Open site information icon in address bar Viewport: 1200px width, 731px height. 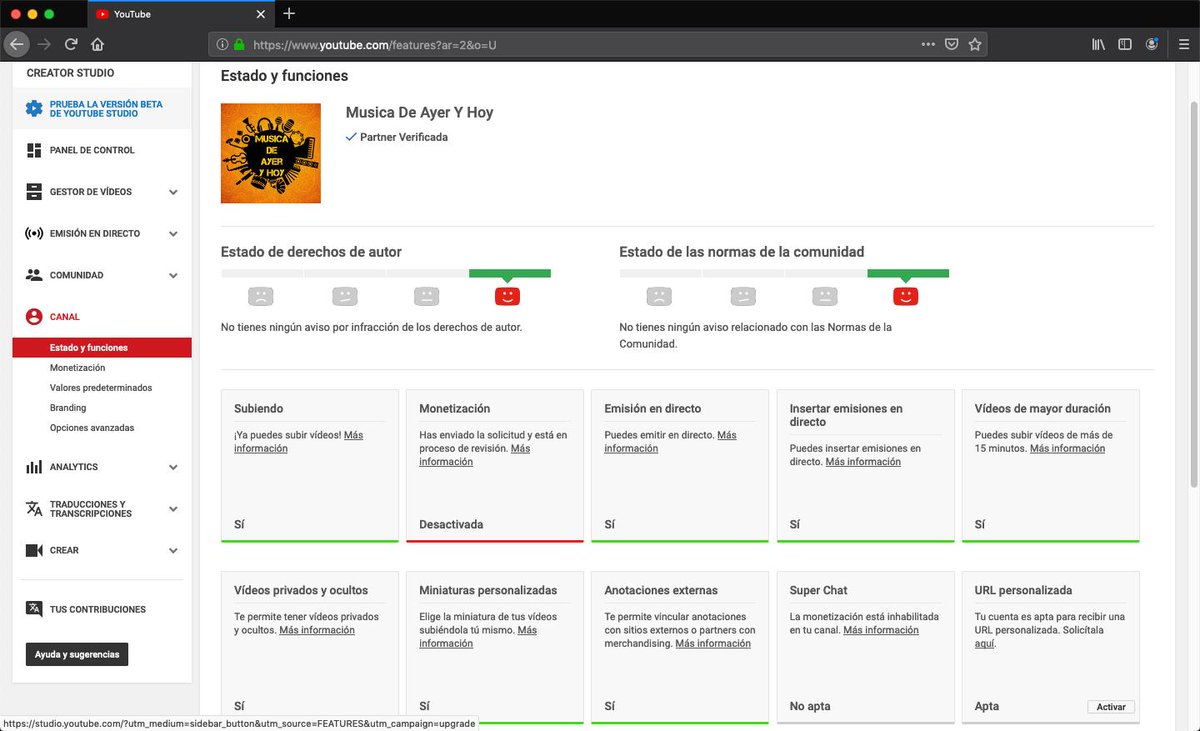[x=222, y=45]
